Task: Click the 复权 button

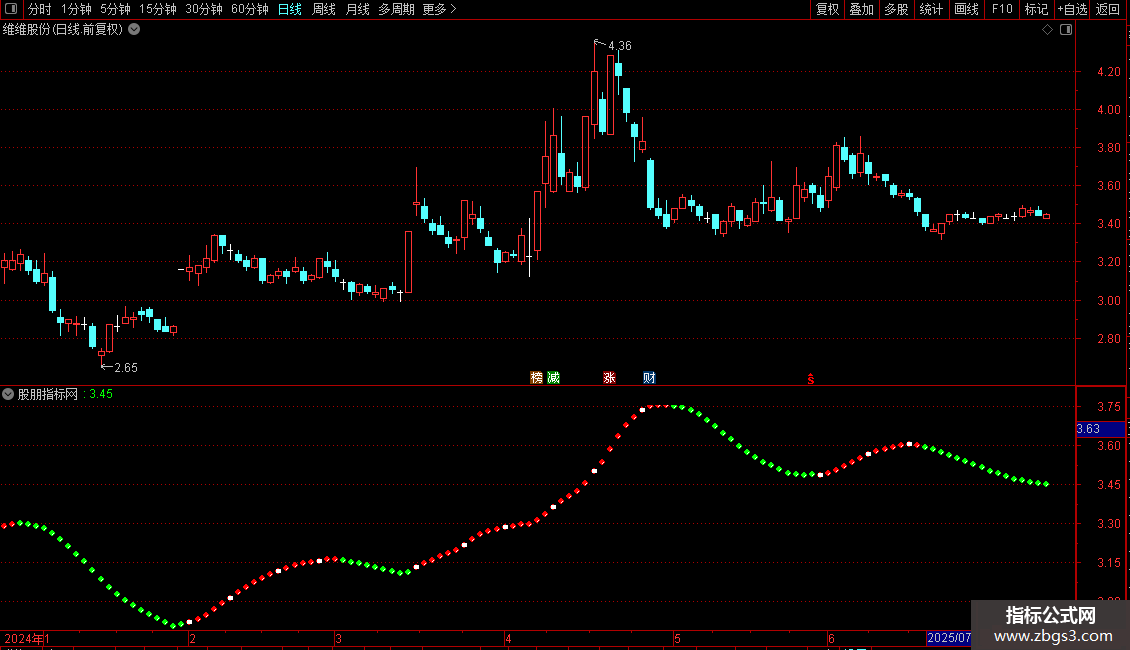Action: coord(827,9)
